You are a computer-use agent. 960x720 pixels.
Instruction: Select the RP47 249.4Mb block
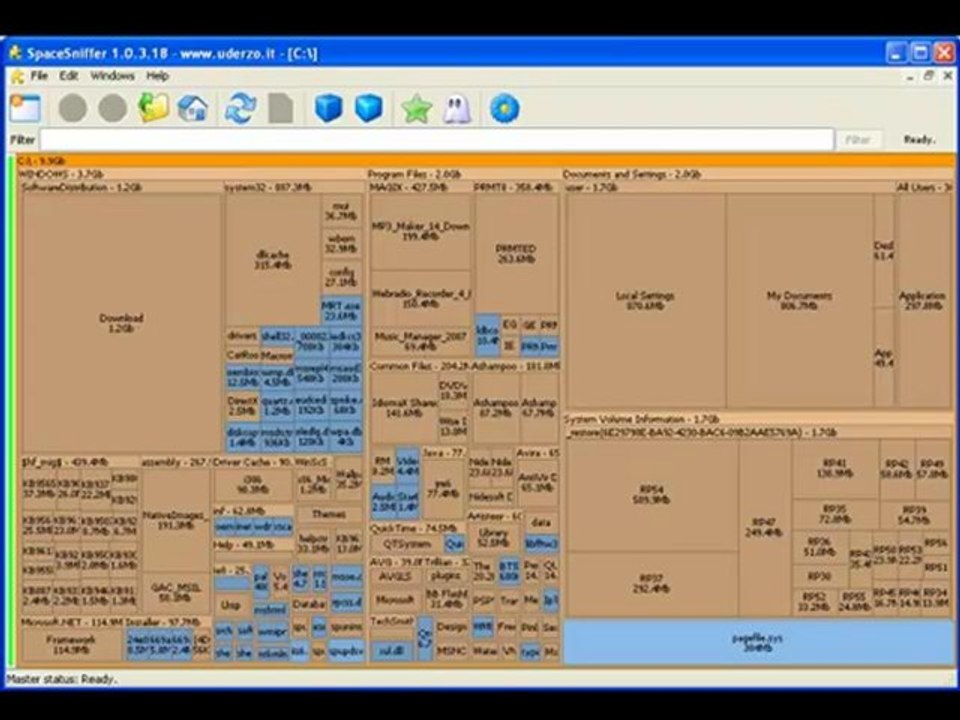[764, 528]
